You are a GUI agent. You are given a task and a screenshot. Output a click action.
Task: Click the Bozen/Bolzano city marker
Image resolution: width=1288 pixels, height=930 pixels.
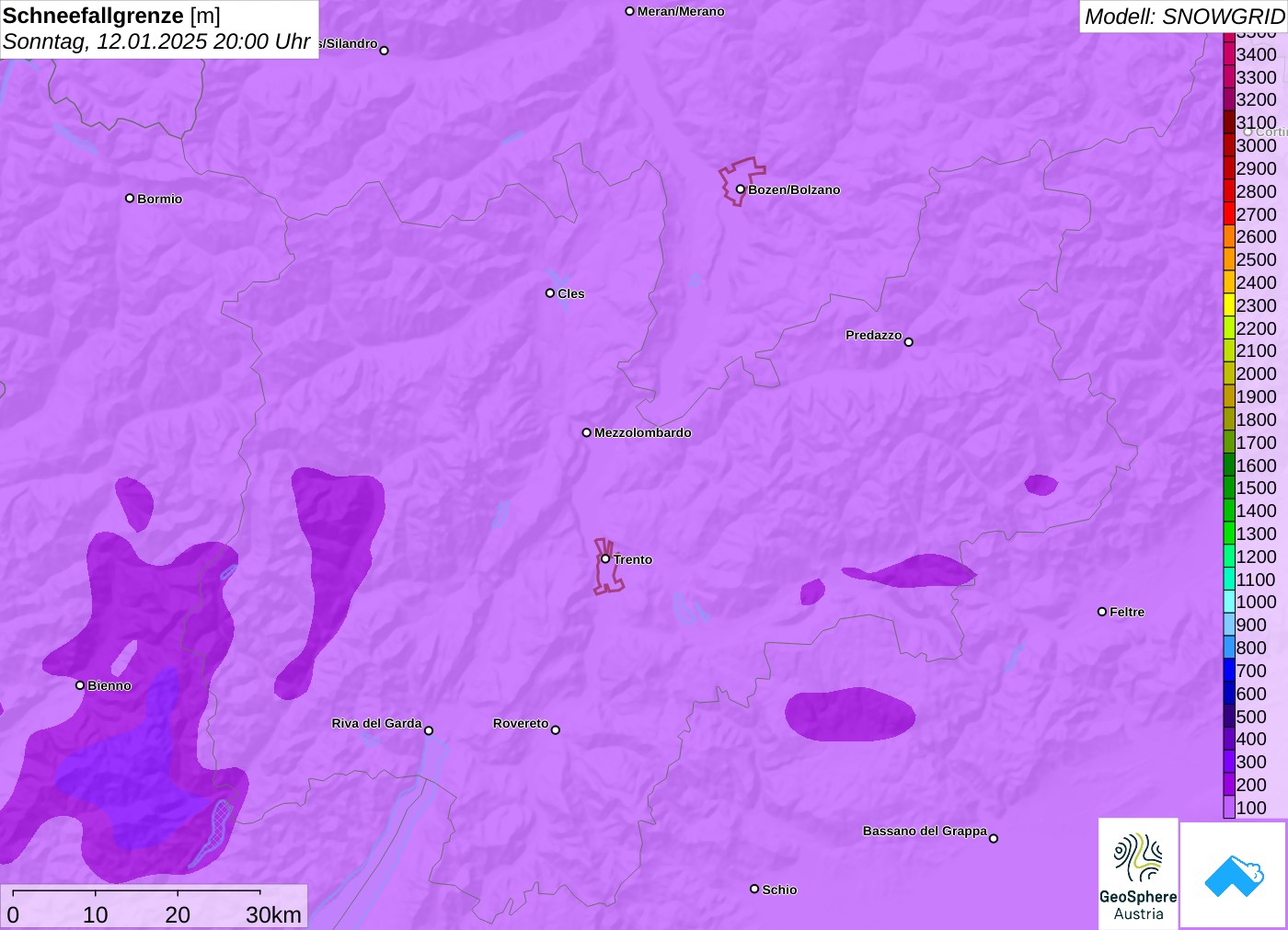741,189
